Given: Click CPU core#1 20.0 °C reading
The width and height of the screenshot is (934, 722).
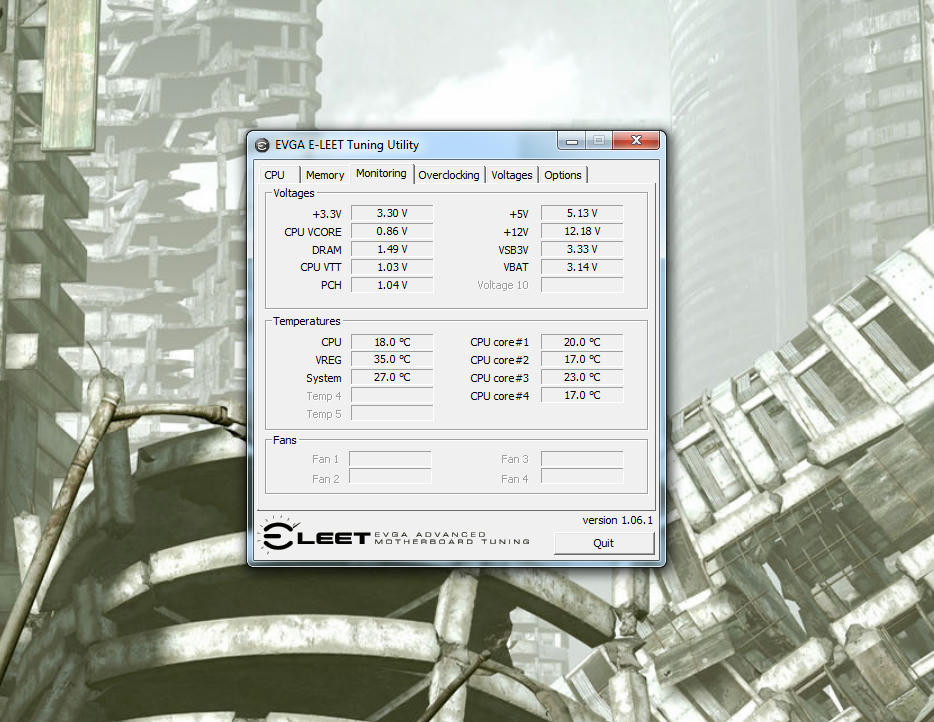Looking at the screenshot, I should tap(582, 342).
